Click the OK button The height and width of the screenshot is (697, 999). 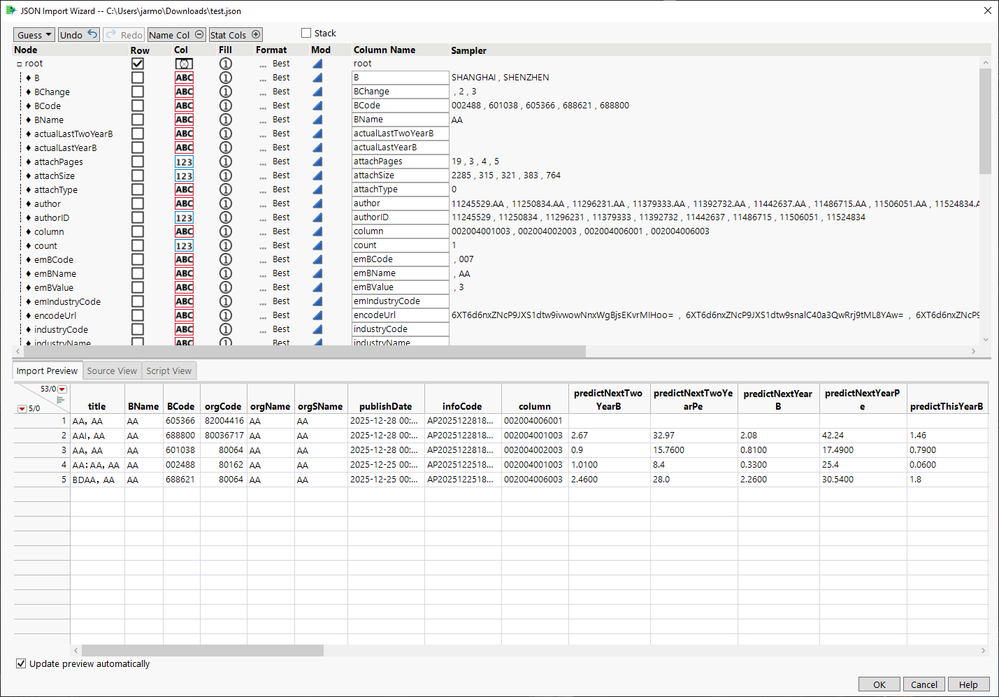click(879, 685)
